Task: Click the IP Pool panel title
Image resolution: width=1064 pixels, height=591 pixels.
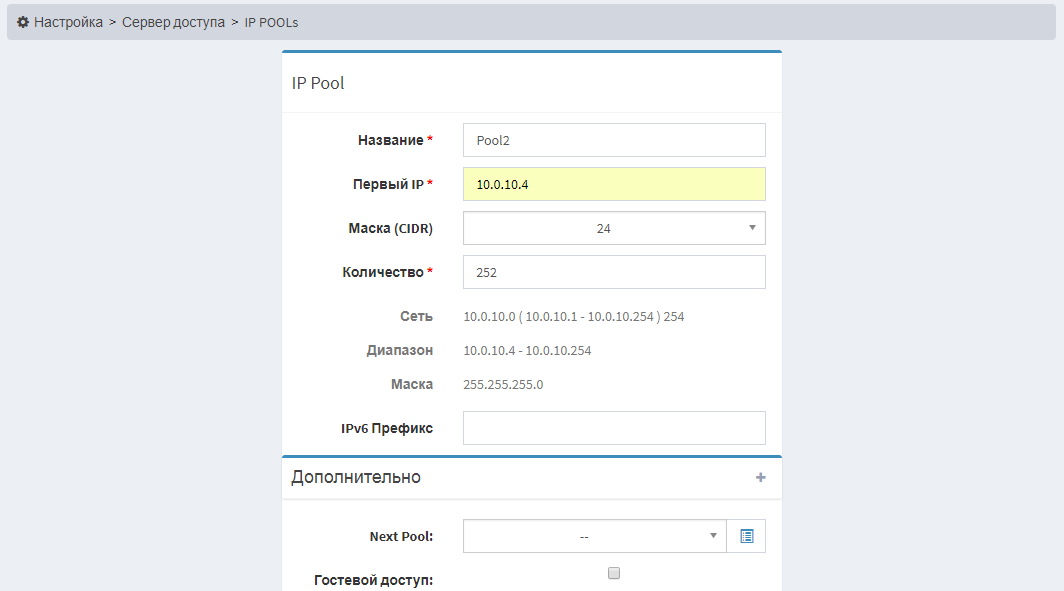Action: point(318,83)
